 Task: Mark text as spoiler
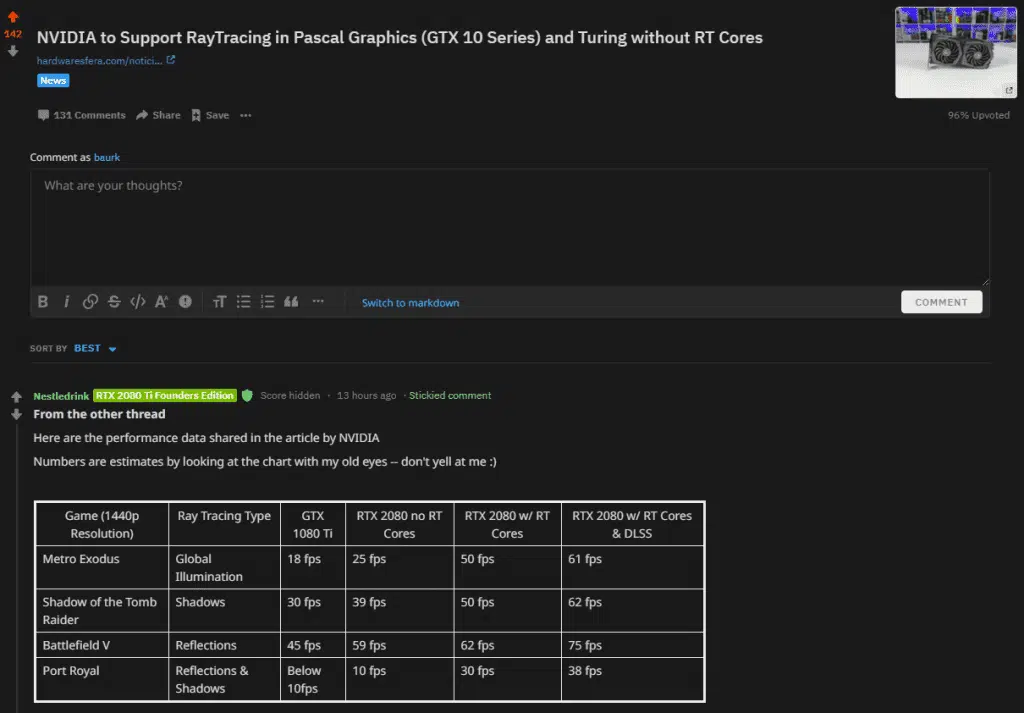point(185,302)
